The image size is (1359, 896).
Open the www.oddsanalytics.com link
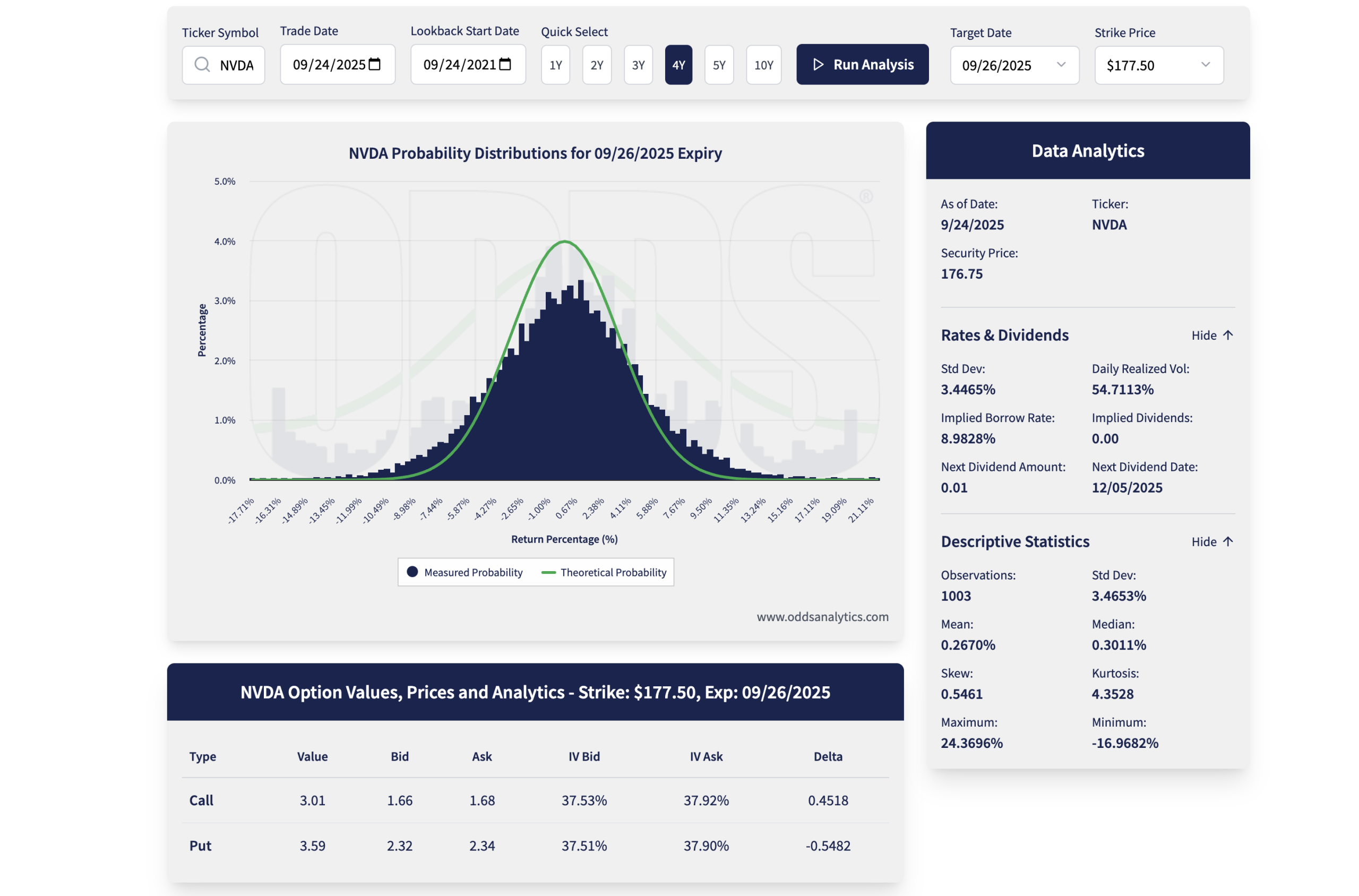pyautogui.click(x=822, y=617)
